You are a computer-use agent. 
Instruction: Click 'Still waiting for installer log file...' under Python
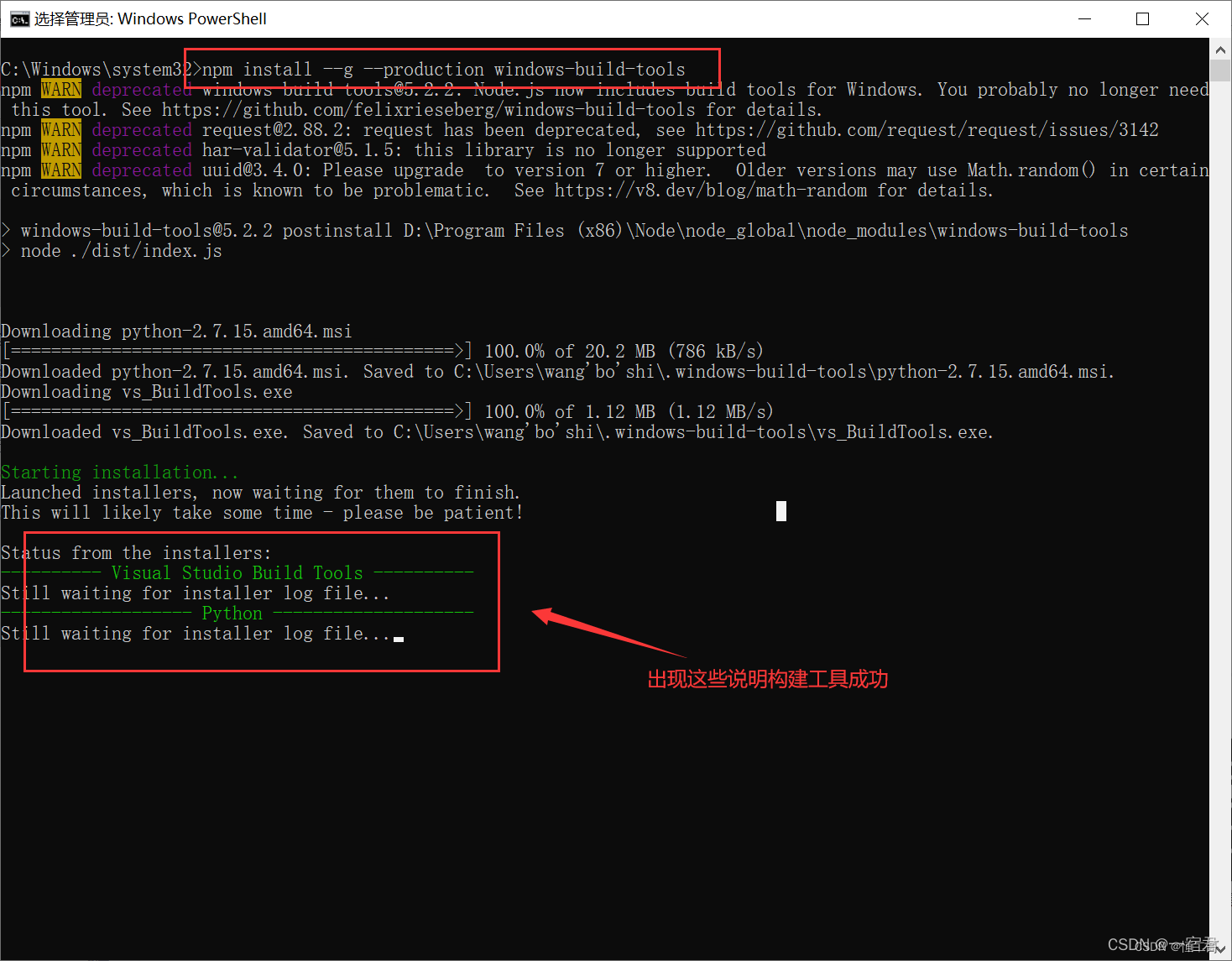click(x=196, y=634)
